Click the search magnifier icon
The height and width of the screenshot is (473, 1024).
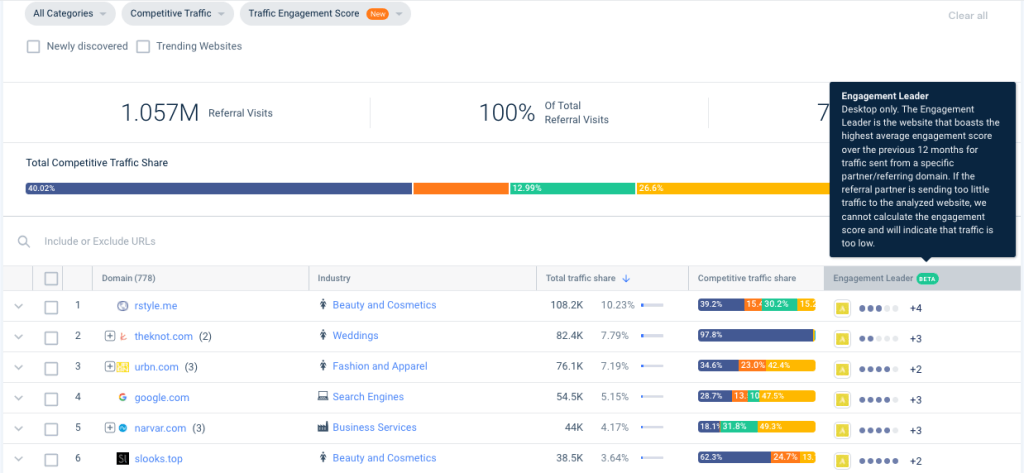click(24, 242)
